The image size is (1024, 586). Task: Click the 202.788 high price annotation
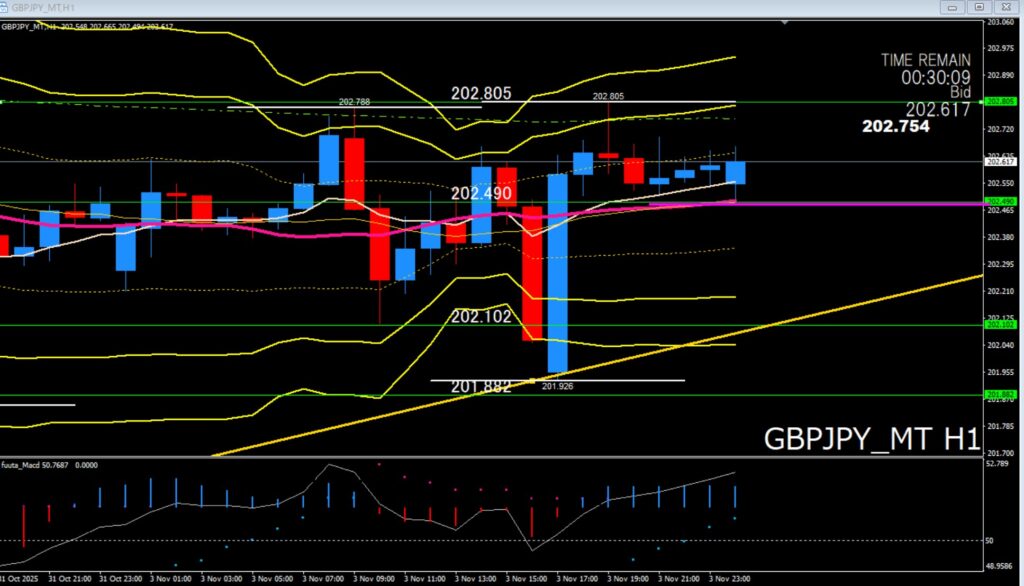click(354, 102)
